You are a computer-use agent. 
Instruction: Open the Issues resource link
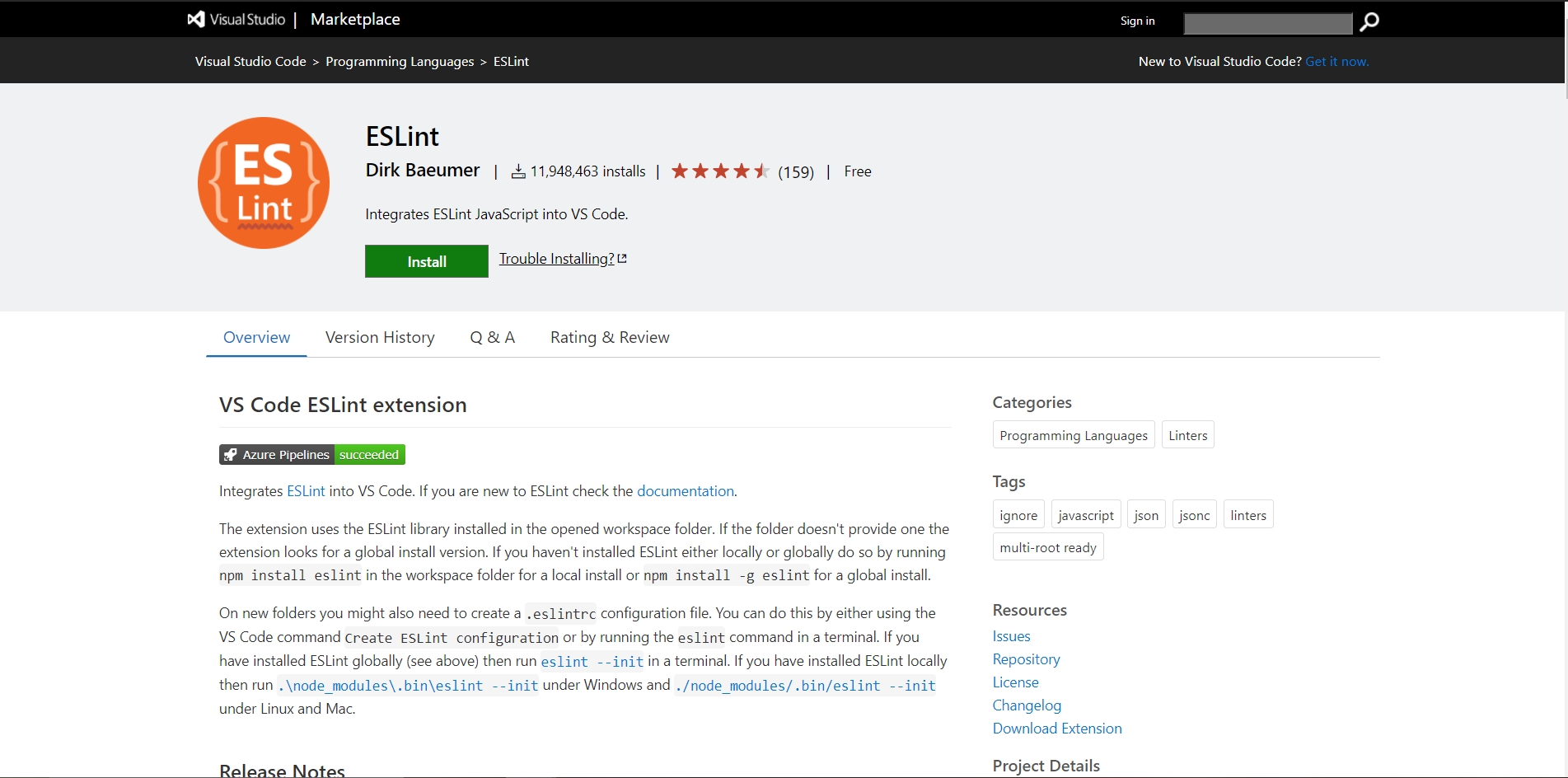1011,636
